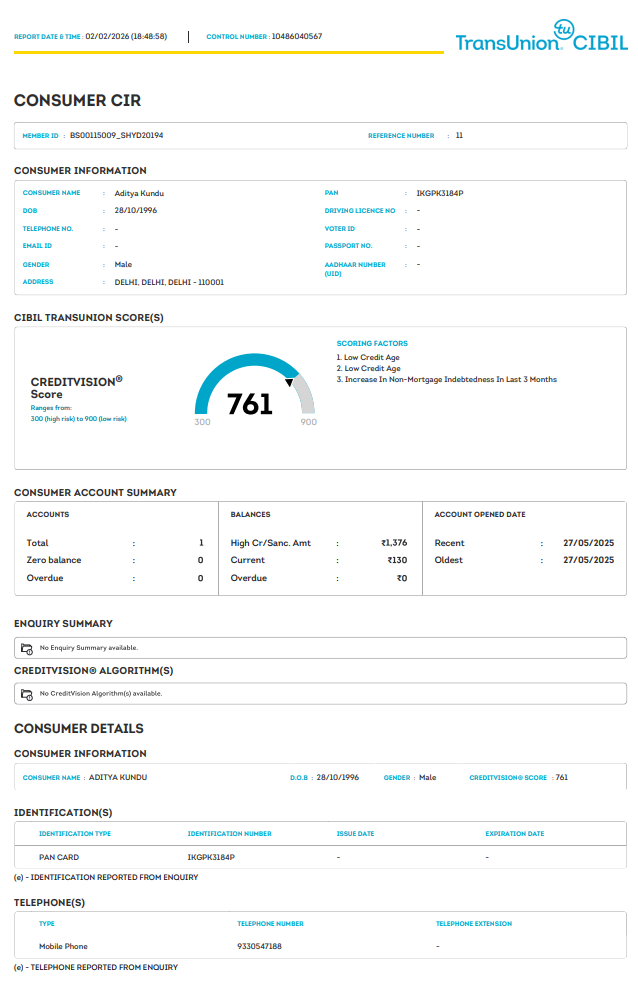This screenshot has height=992, width=638.
Task: Click the CONSUMER ACCOUNT SUMMARY heading
Action: (95, 493)
